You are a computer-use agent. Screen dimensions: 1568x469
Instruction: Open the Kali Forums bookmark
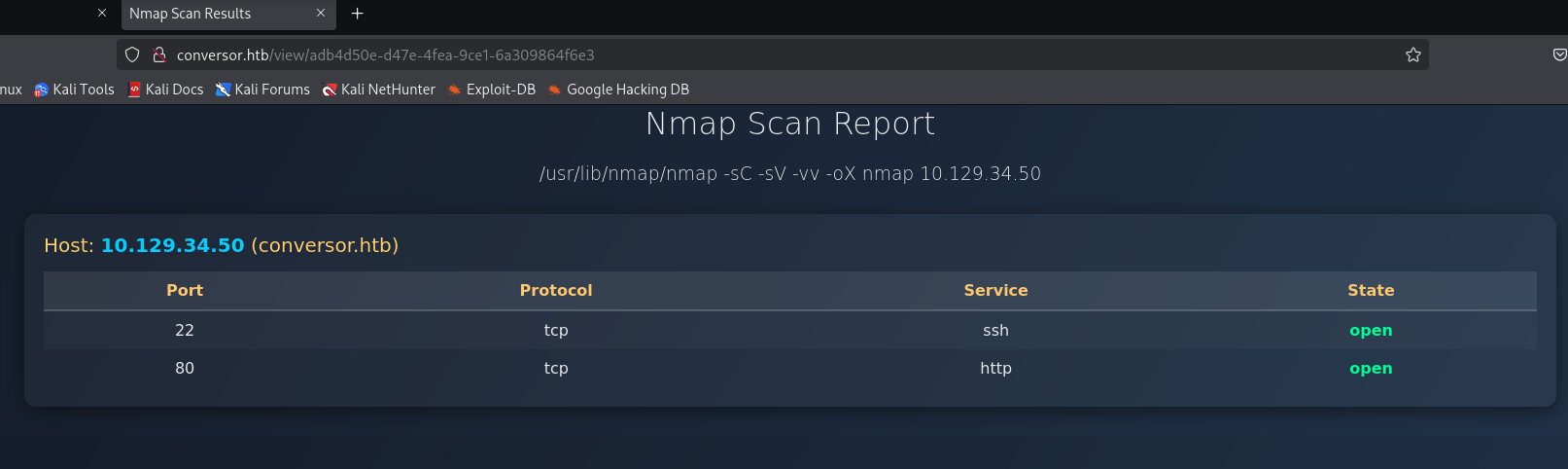pos(263,90)
